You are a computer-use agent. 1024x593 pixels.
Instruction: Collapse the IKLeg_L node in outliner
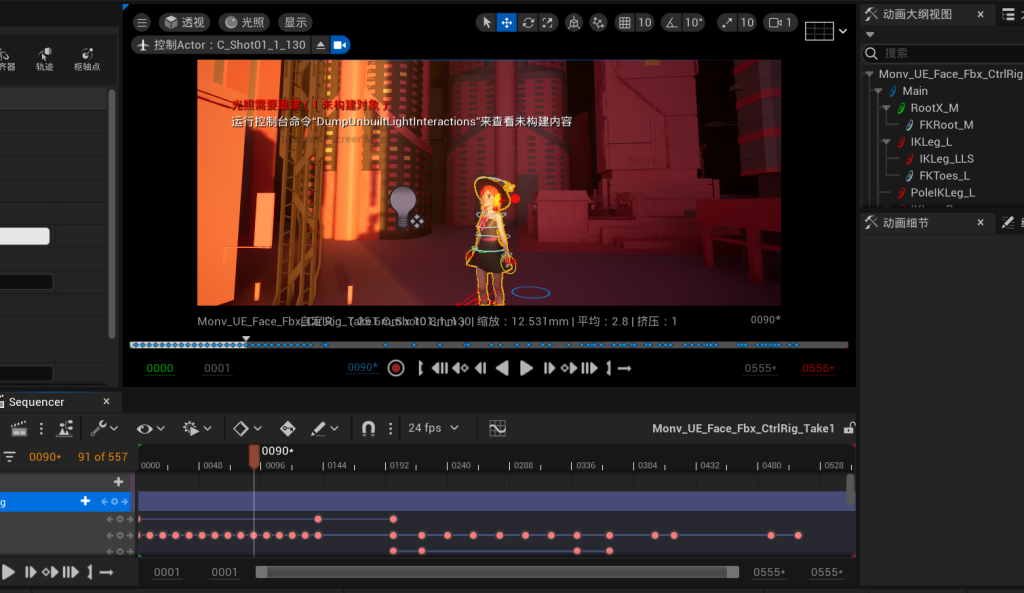tap(886, 142)
